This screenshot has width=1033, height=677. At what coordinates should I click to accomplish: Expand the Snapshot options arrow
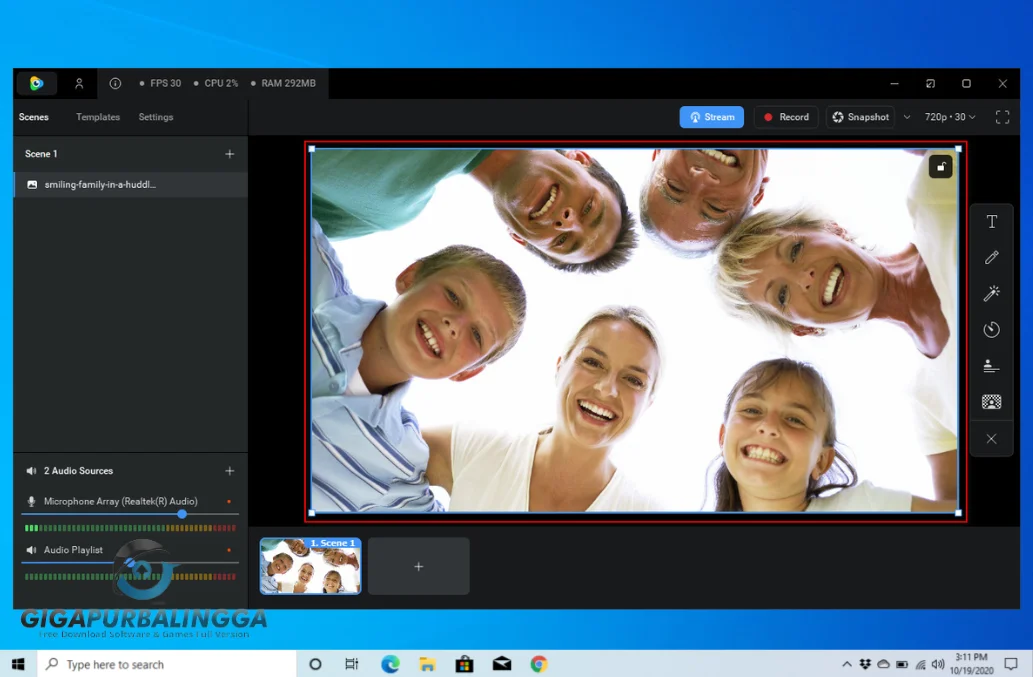click(x=907, y=117)
